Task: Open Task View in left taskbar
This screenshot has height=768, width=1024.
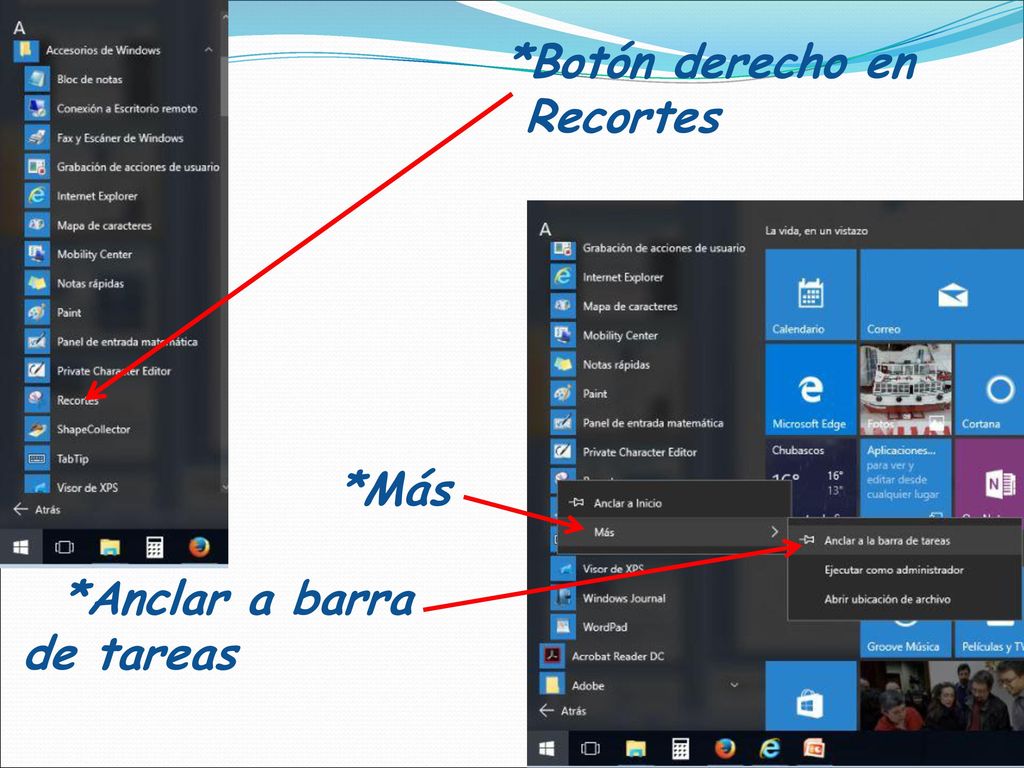Action: tap(64, 547)
